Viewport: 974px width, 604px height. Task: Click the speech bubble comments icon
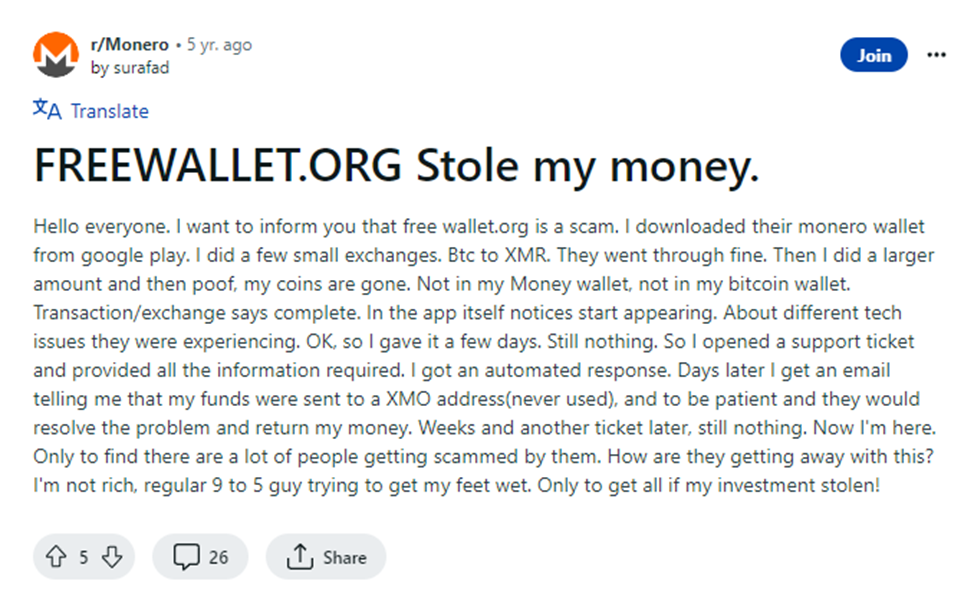tap(186, 557)
